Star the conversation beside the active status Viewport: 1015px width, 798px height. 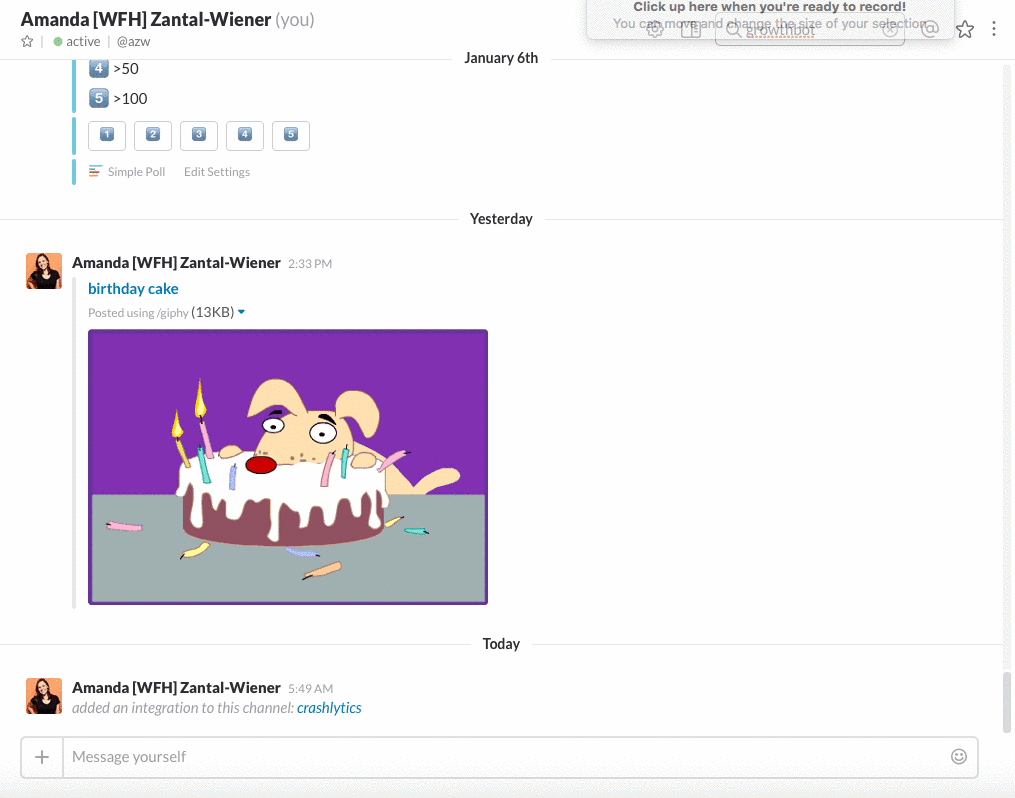tap(27, 42)
